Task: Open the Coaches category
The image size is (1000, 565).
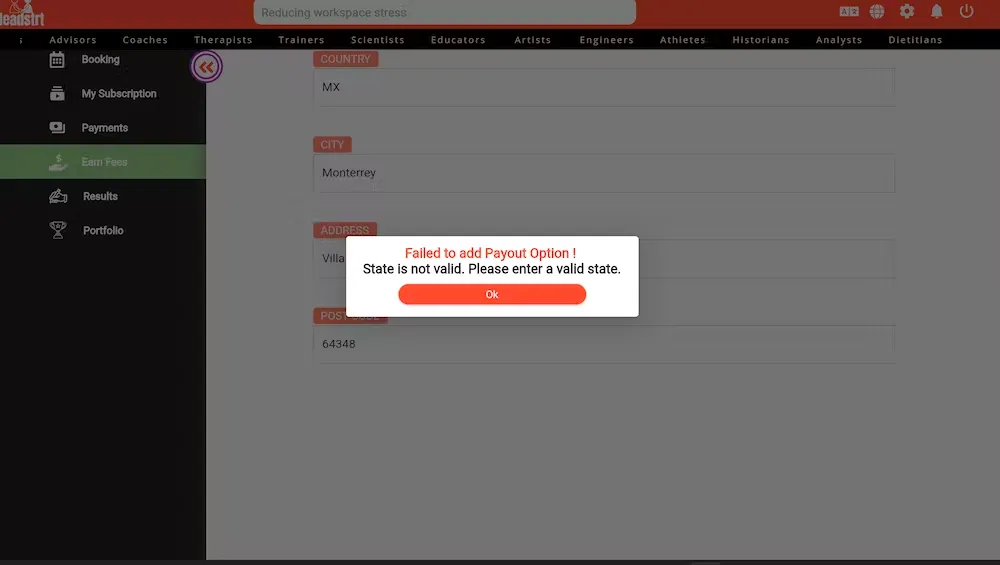Action: (145, 40)
